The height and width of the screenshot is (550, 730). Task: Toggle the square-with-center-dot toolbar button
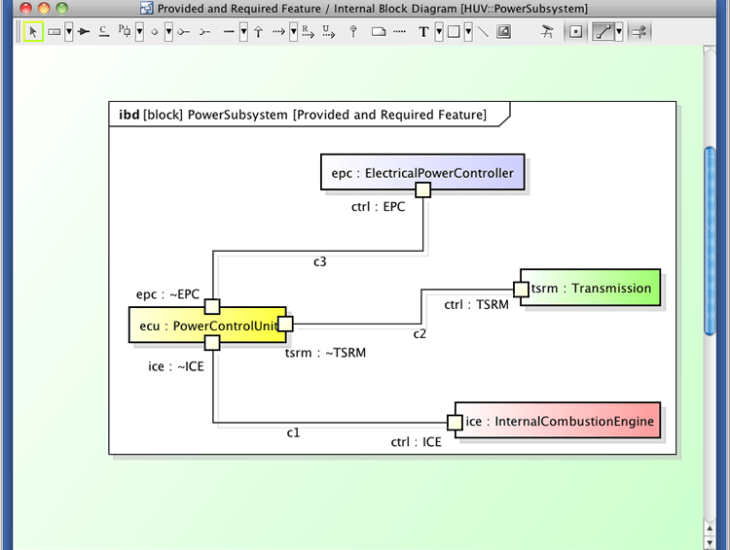[x=576, y=32]
